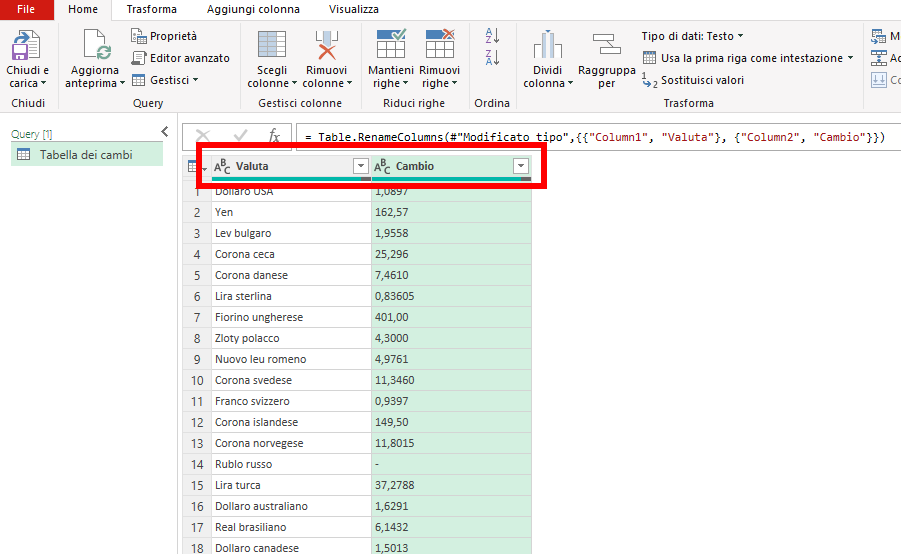Viewport: 901px width, 554px height.
Task: Click the table icon of Tabella dei cambi
Action: point(24,155)
